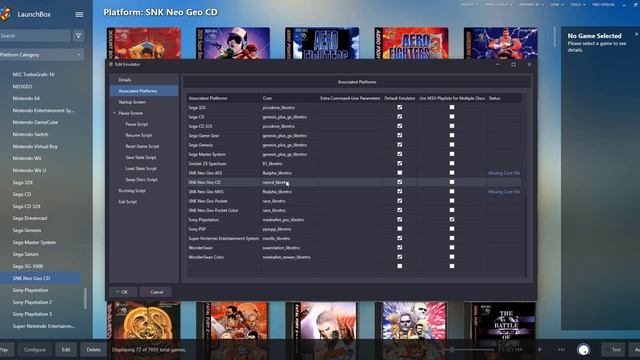Screen dimensions: 640x360
Task: Click the game grid vertical scrollbar
Action: coord(554,37)
